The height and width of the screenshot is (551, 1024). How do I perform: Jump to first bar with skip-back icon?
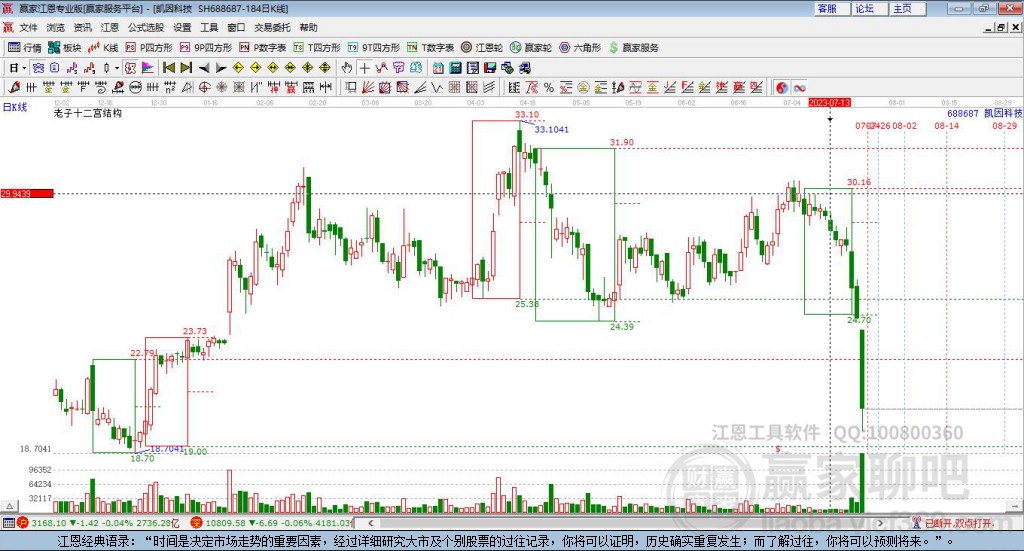click(x=168, y=68)
